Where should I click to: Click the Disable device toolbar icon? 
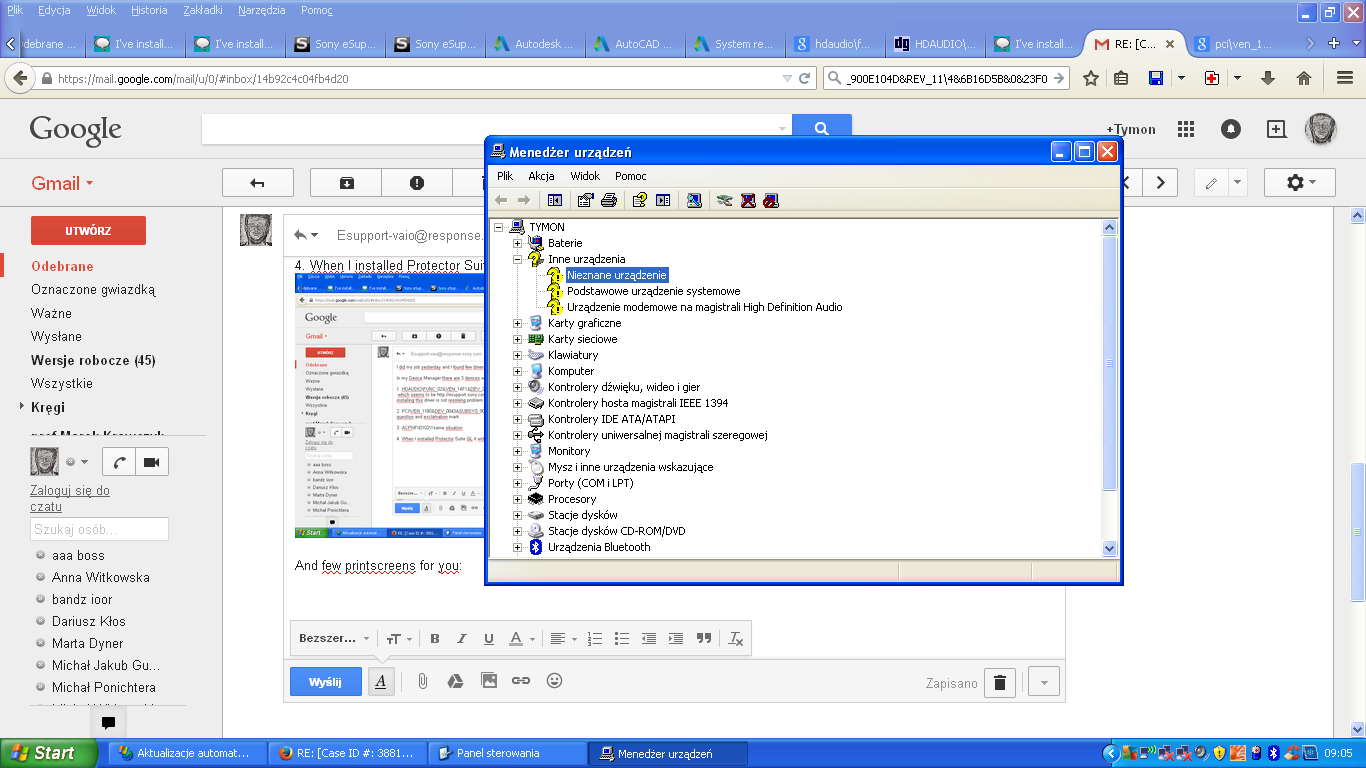771,200
